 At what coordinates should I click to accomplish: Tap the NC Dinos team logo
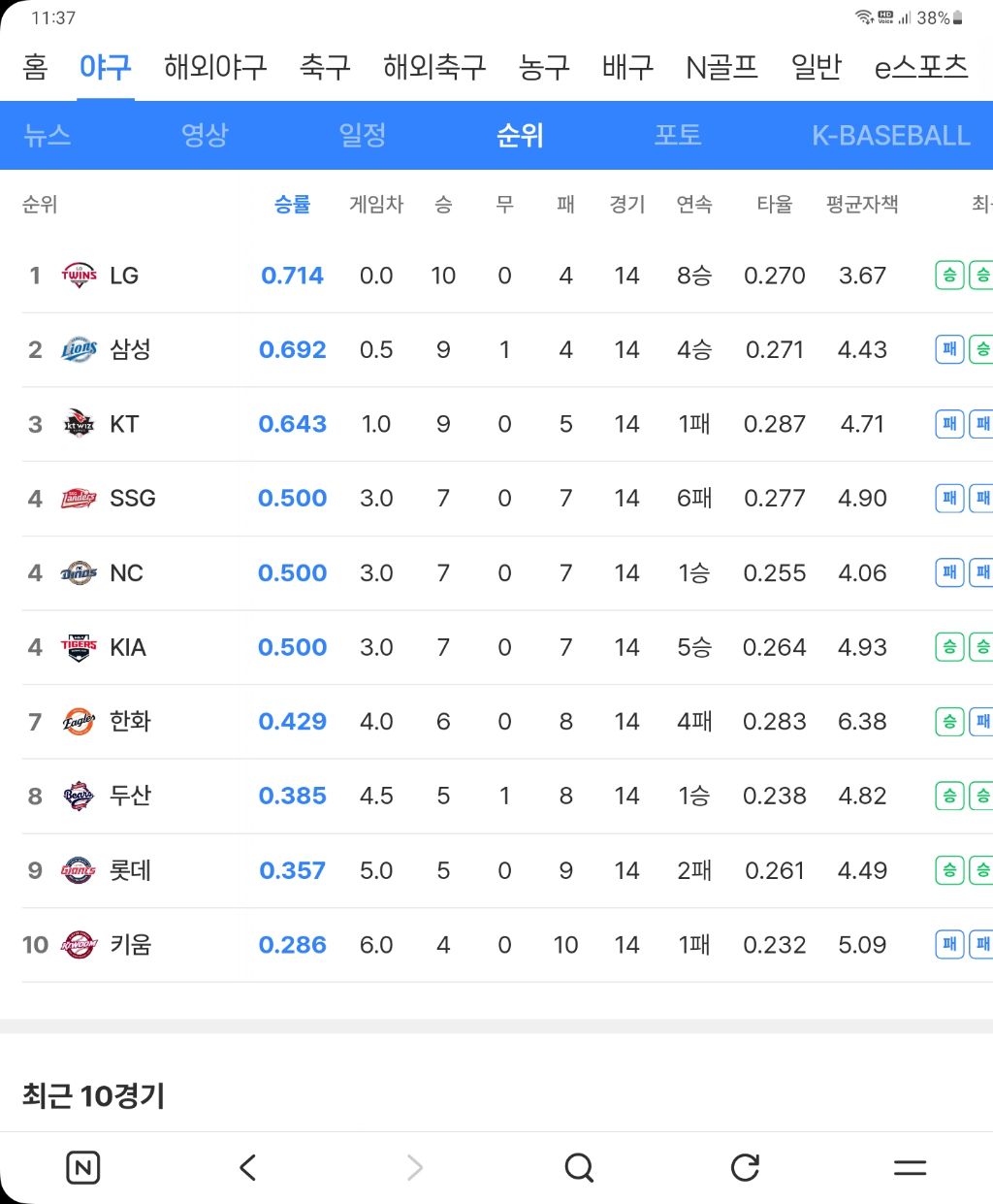79,572
